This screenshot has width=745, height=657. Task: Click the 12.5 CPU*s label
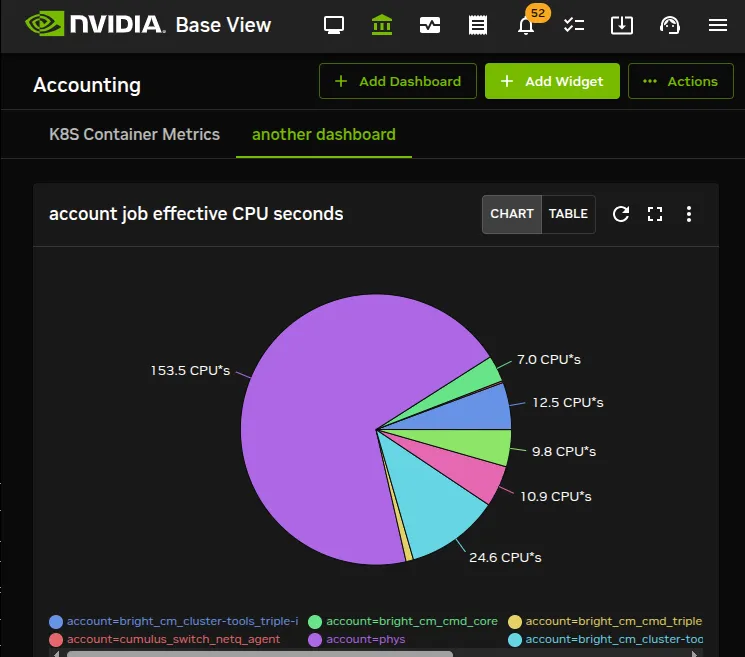[568, 402]
